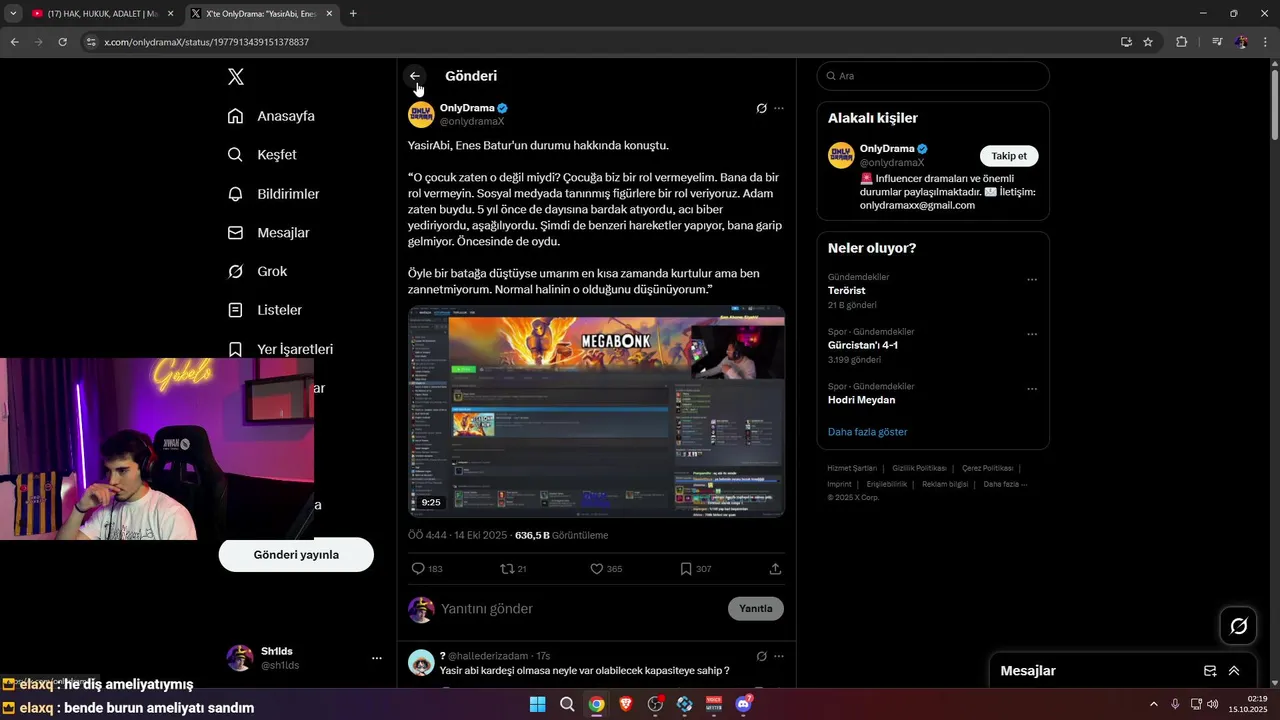Open more options for Terörist trend

coord(1032,280)
